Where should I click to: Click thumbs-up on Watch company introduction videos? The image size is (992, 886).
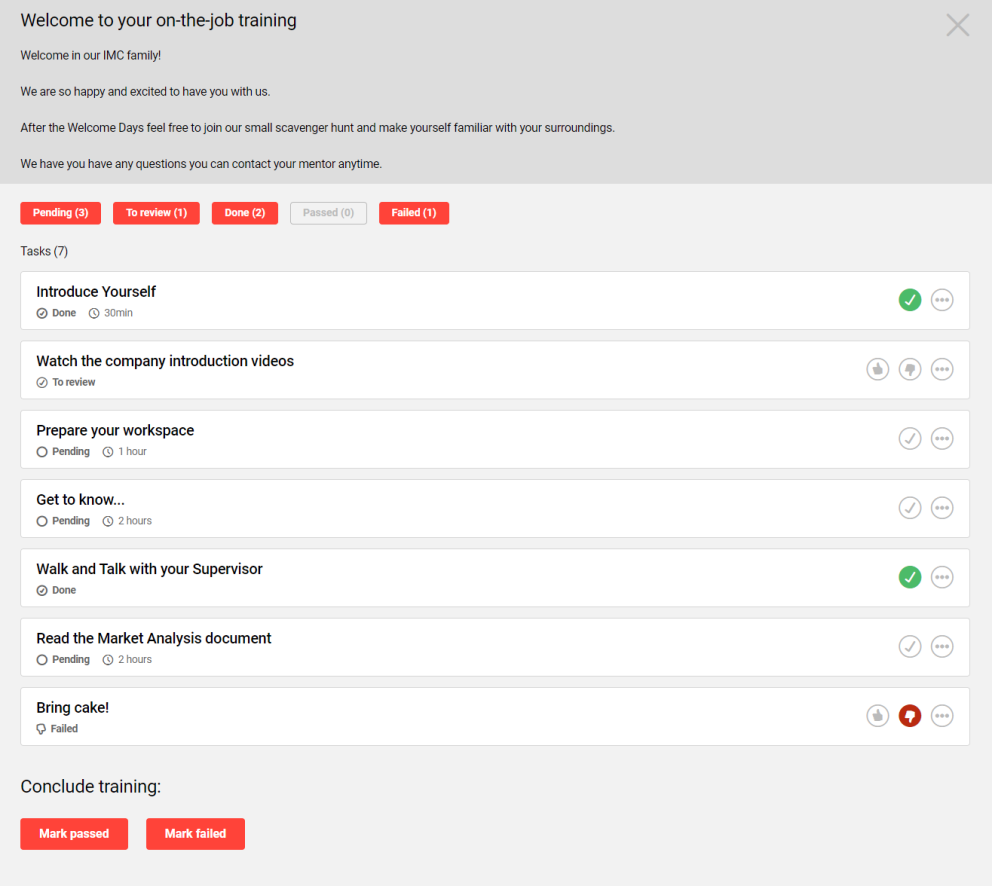pos(877,369)
